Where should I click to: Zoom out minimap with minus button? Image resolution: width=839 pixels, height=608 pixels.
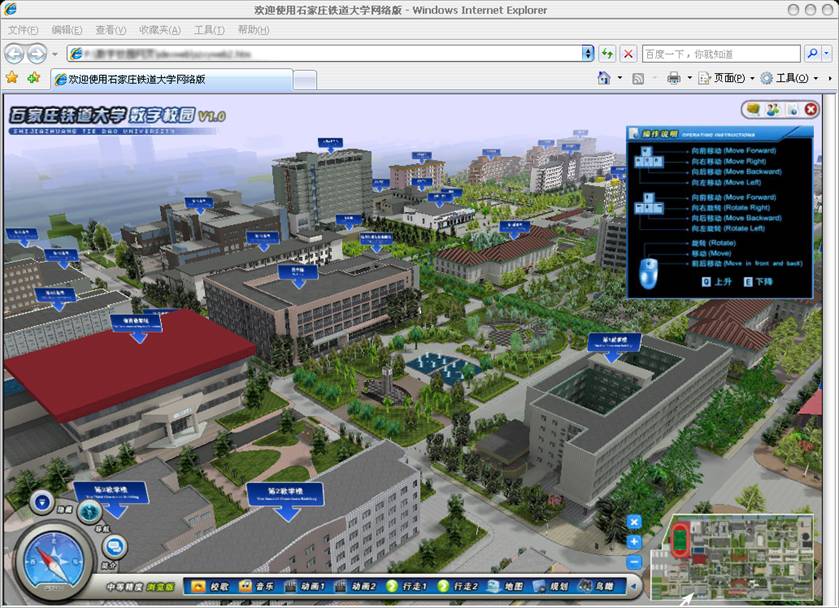point(634,562)
